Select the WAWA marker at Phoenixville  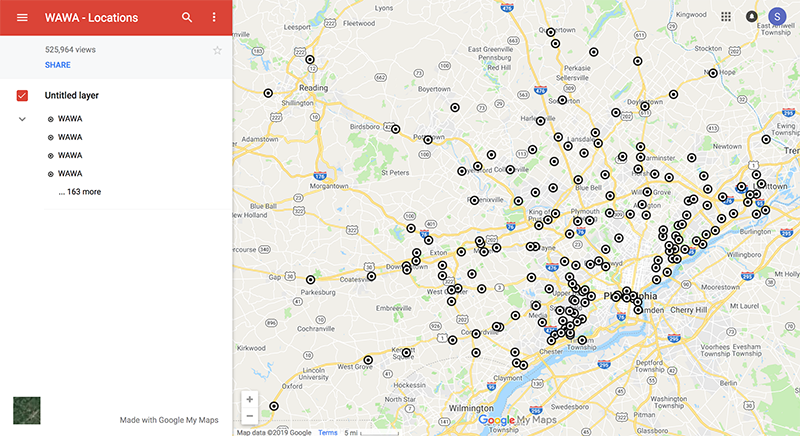(x=474, y=200)
